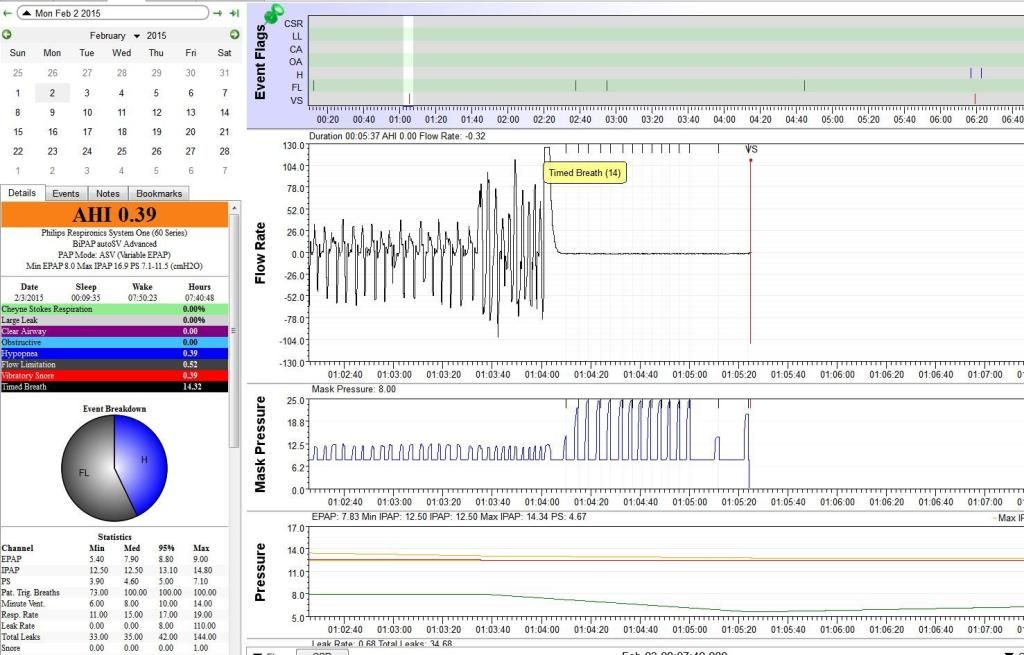1024x655 pixels.
Task: Show next month in calendar
Action: click(235, 35)
